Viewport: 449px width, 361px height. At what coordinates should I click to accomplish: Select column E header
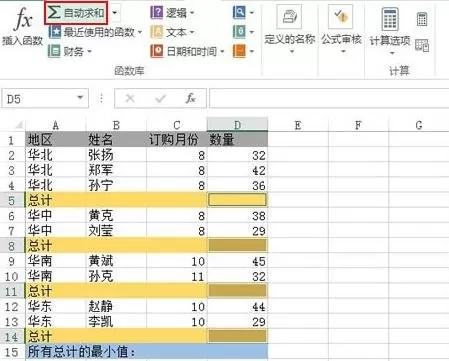pos(298,125)
